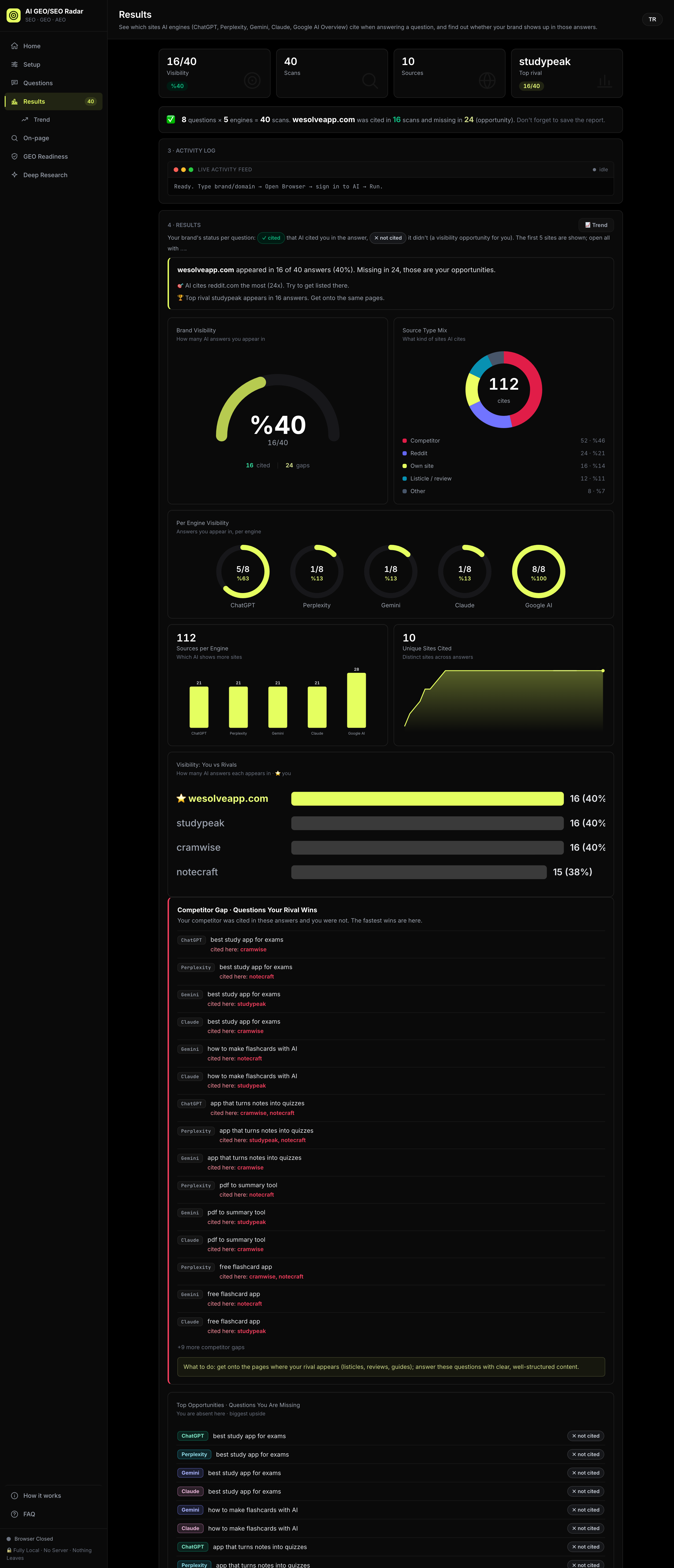
Task: Open On-page search icon in sidebar
Action: 15,138
